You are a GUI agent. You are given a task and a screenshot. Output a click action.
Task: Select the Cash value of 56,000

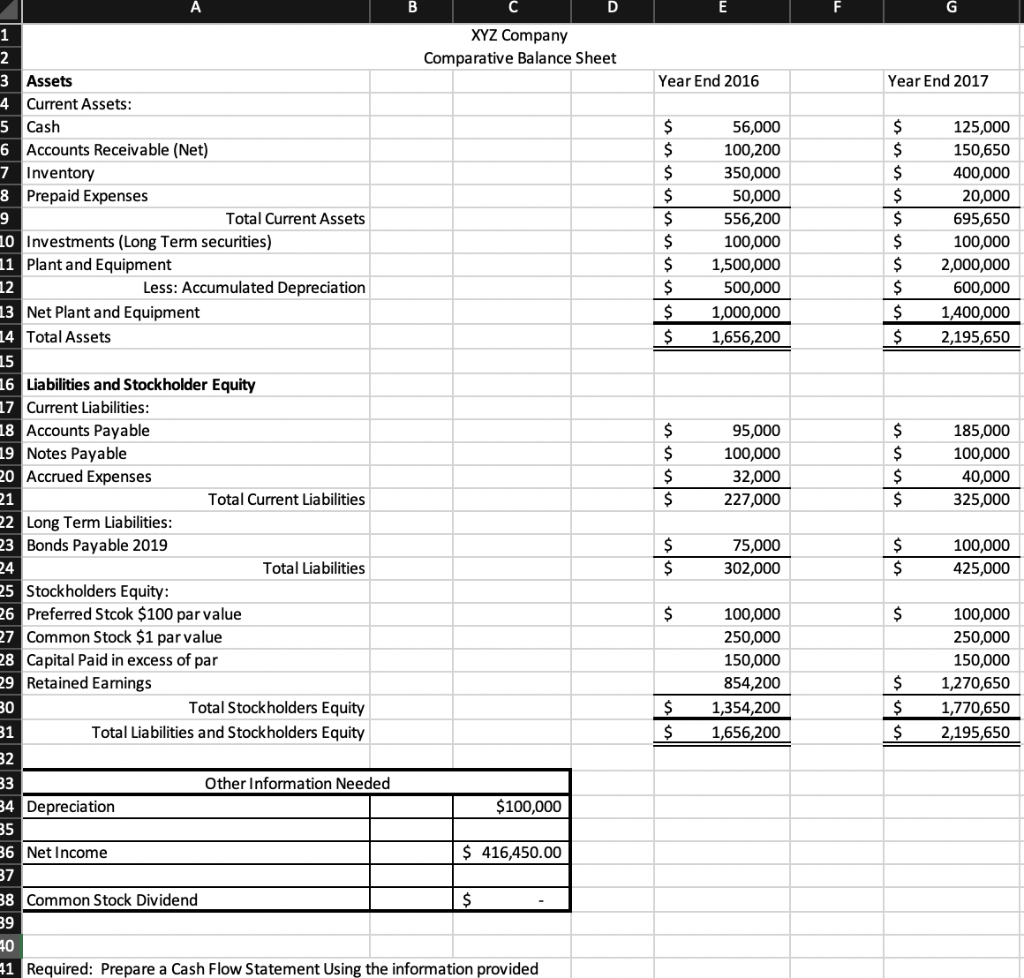tap(722, 127)
